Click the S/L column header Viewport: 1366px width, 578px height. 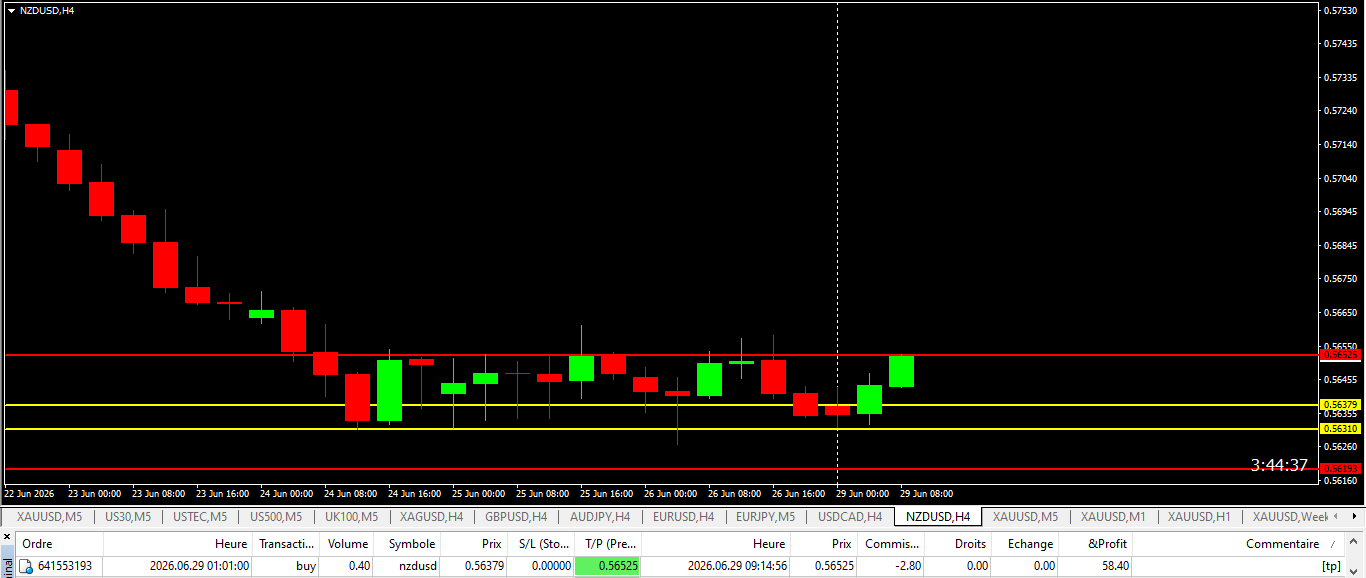tap(543, 544)
